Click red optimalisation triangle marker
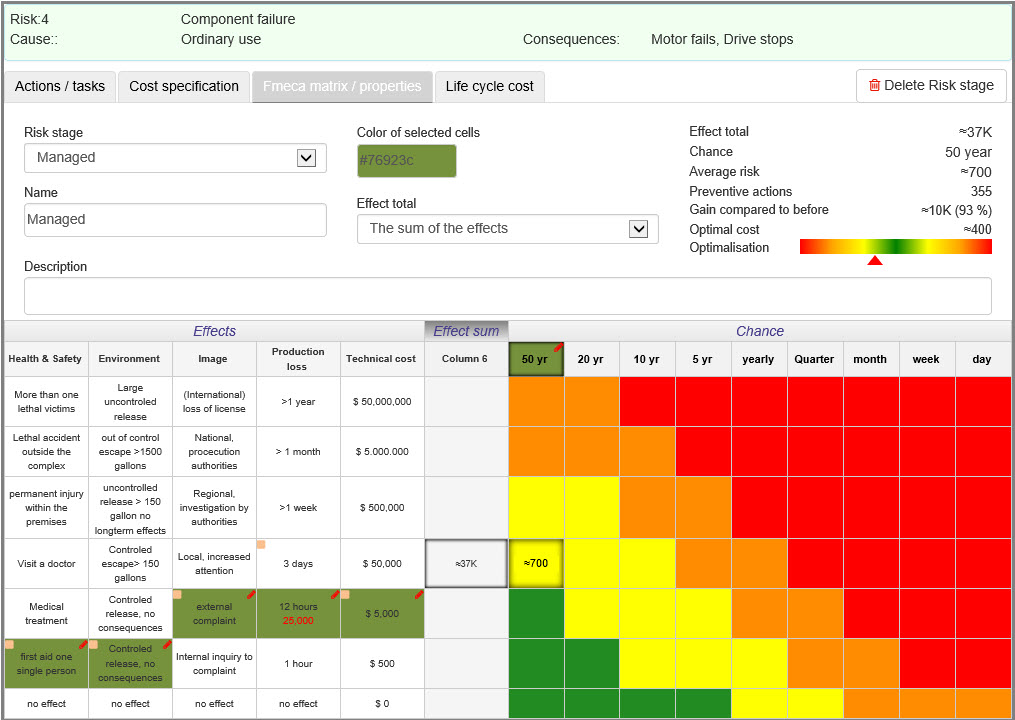The width and height of the screenshot is (1015, 720). pyautogui.click(x=875, y=260)
